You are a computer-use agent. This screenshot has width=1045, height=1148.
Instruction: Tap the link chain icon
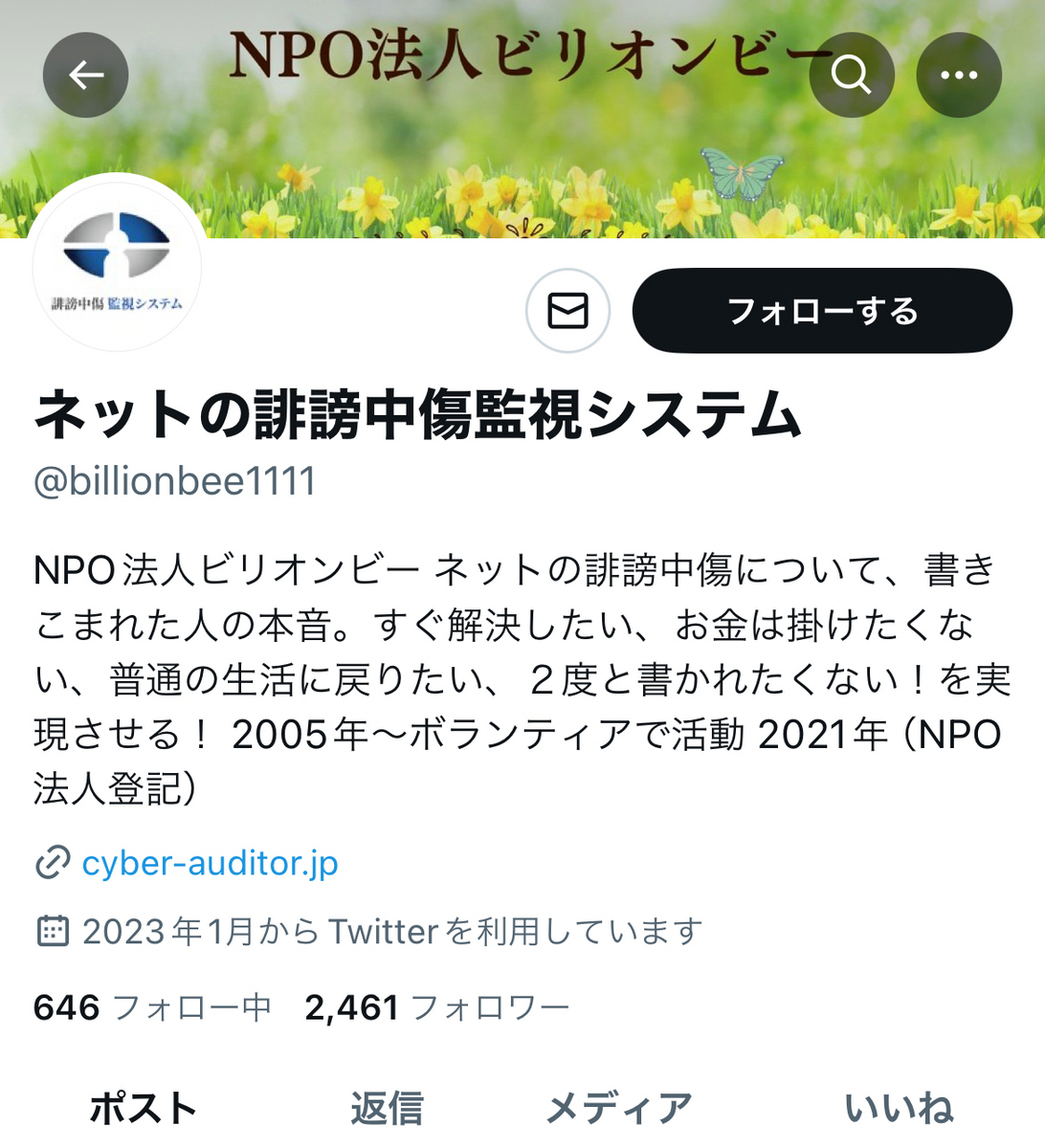click(x=52, y=863)
